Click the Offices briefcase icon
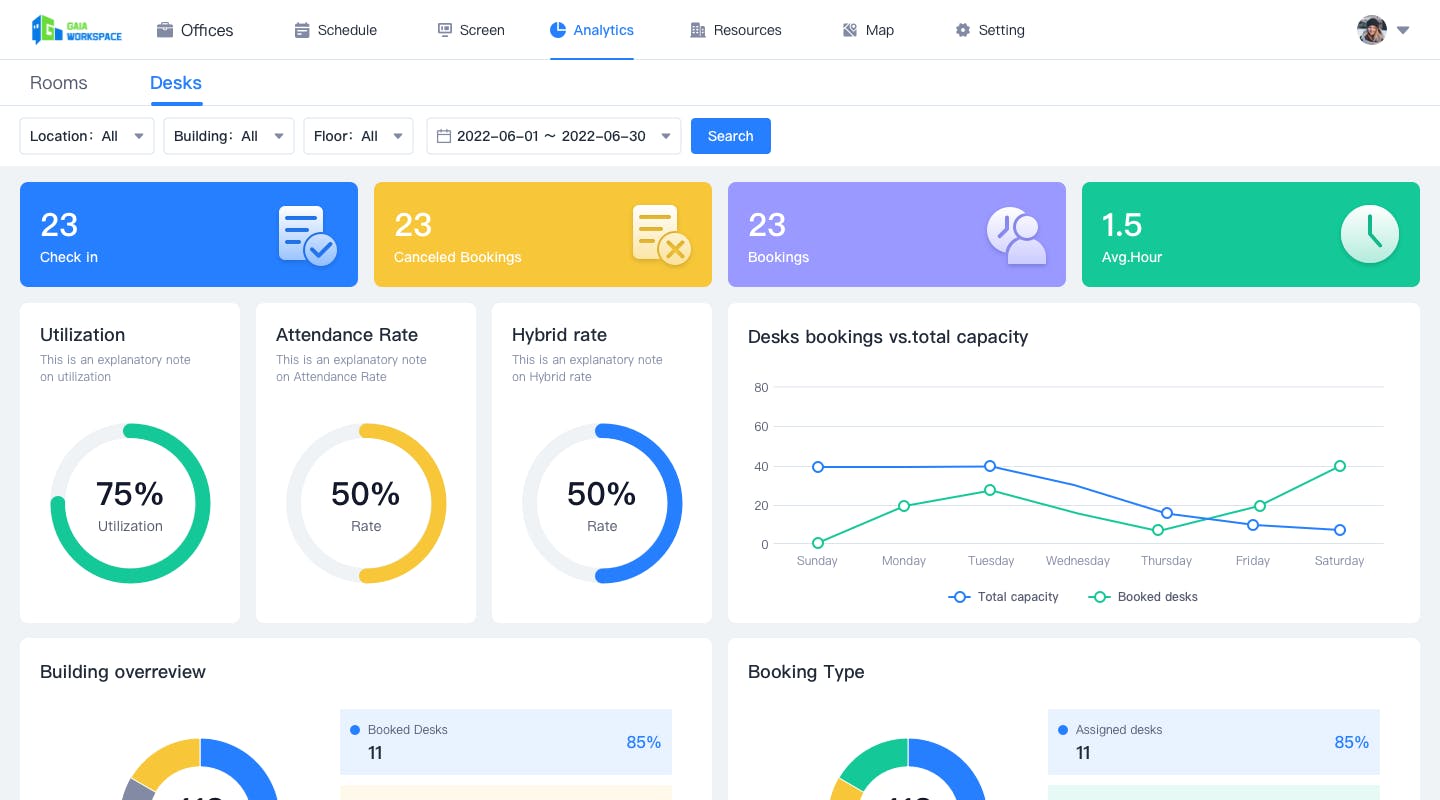Screen dimensions: 1440x800 (x=165, y=30)
